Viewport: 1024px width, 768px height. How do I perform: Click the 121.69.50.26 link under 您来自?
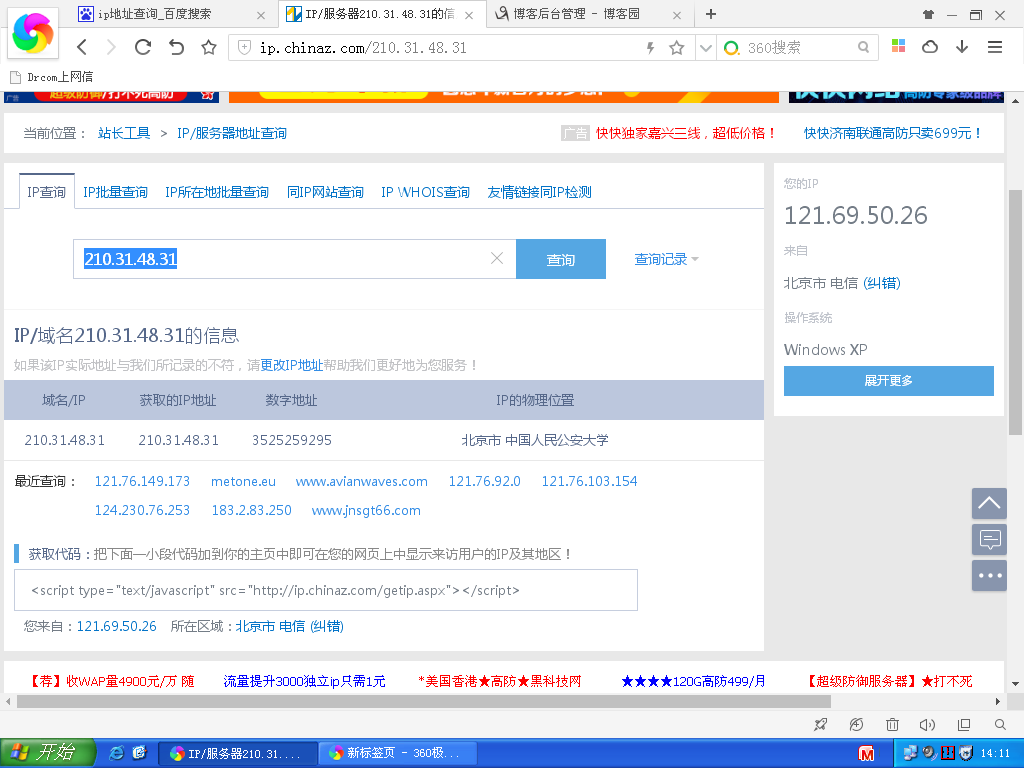coord(117,626)
